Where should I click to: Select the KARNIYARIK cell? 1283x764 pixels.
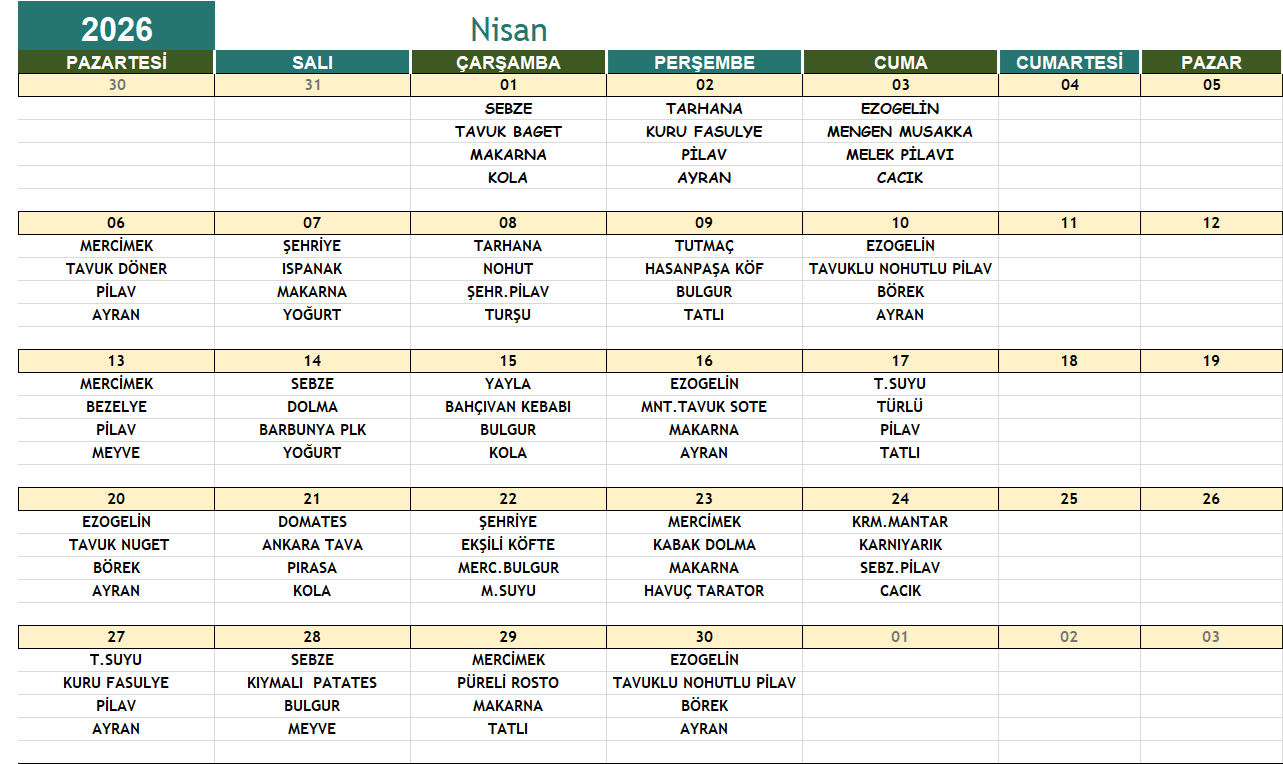[x=900, y=544]
